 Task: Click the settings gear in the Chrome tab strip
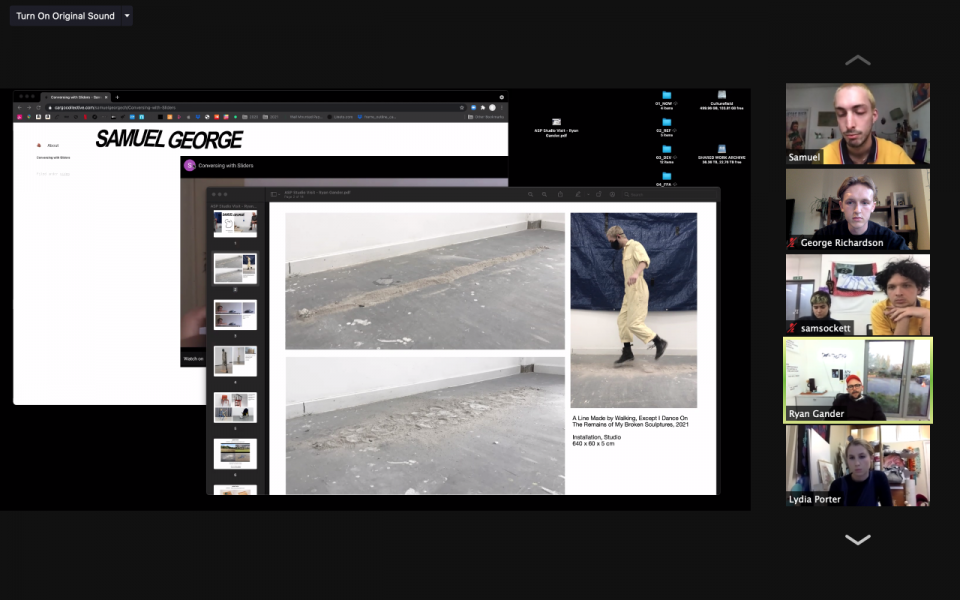coord(501,97)
